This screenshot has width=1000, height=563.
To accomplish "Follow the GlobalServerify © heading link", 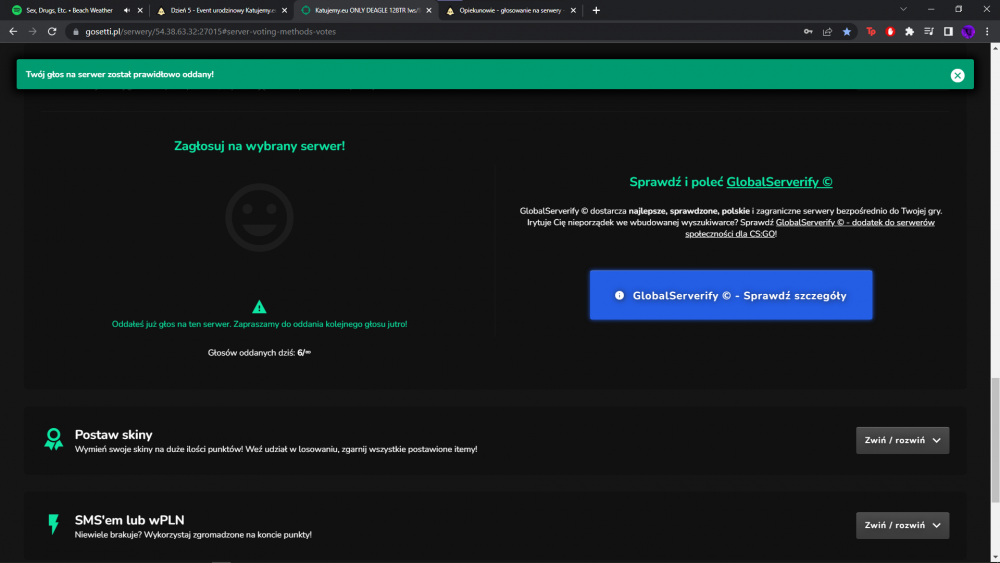I will tap(779, 182).
